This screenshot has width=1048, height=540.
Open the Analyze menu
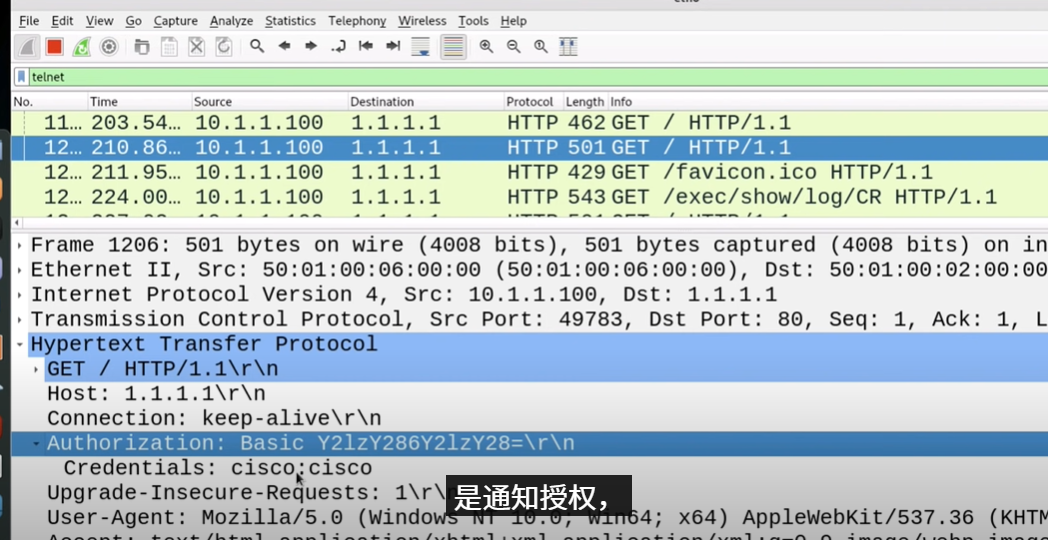click(x=231, y=21)
